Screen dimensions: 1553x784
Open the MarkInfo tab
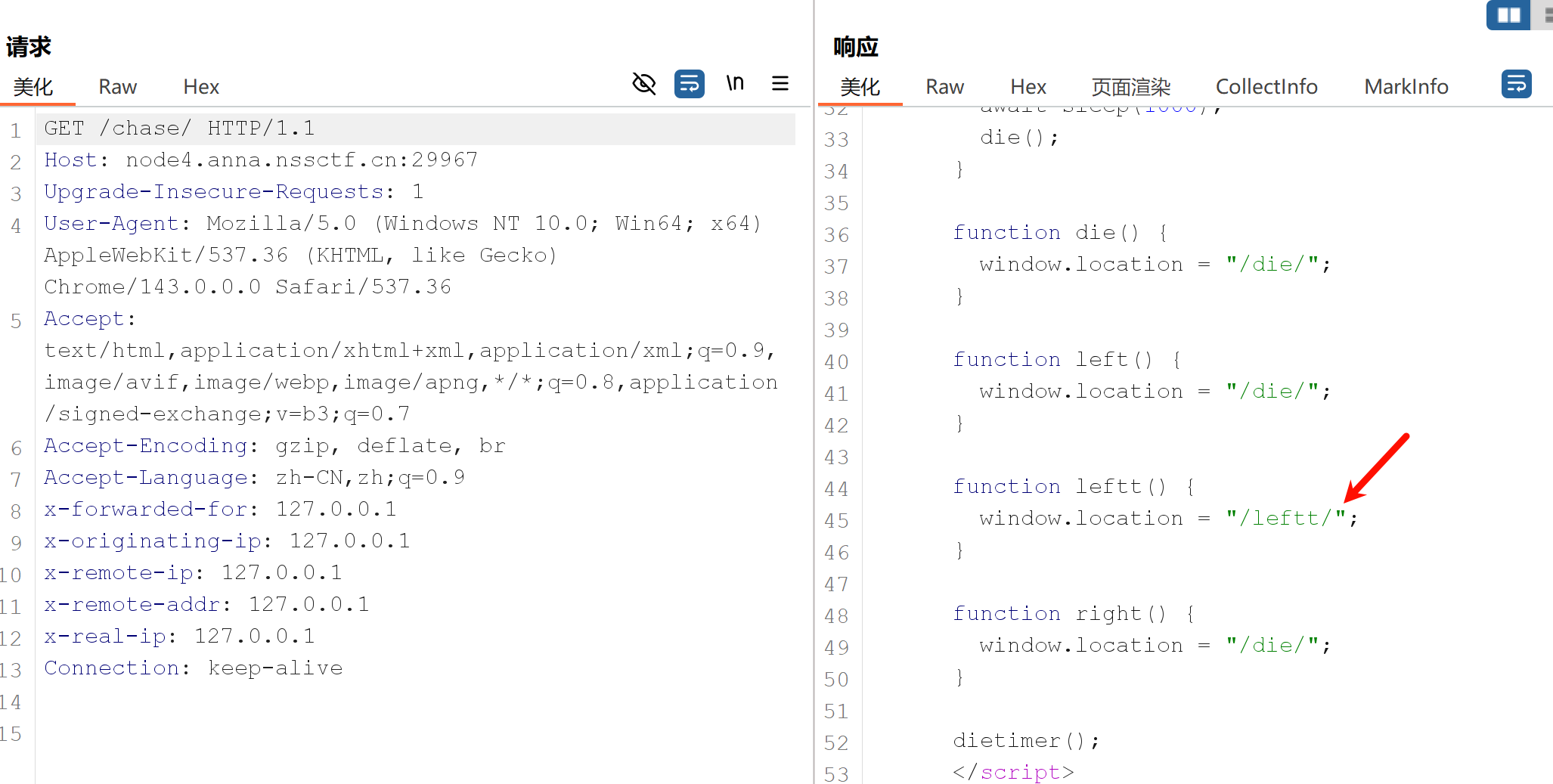click(x=1406, y=87)
